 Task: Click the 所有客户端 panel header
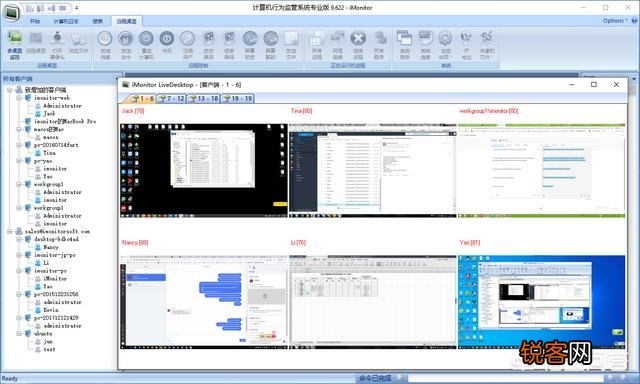pos(18,78)
